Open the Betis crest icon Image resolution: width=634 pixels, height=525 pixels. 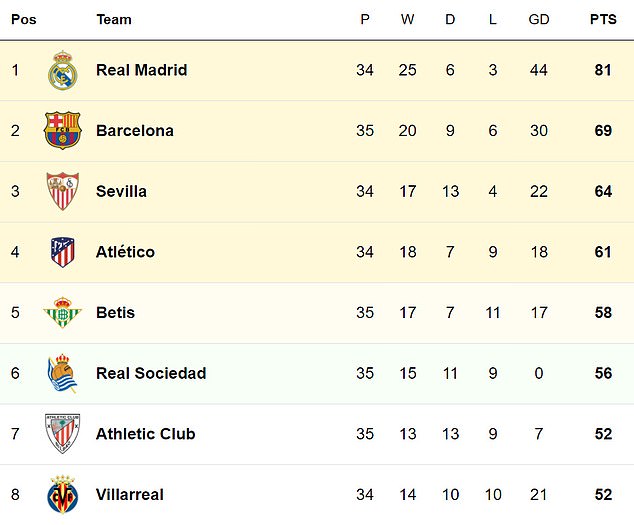63,313
